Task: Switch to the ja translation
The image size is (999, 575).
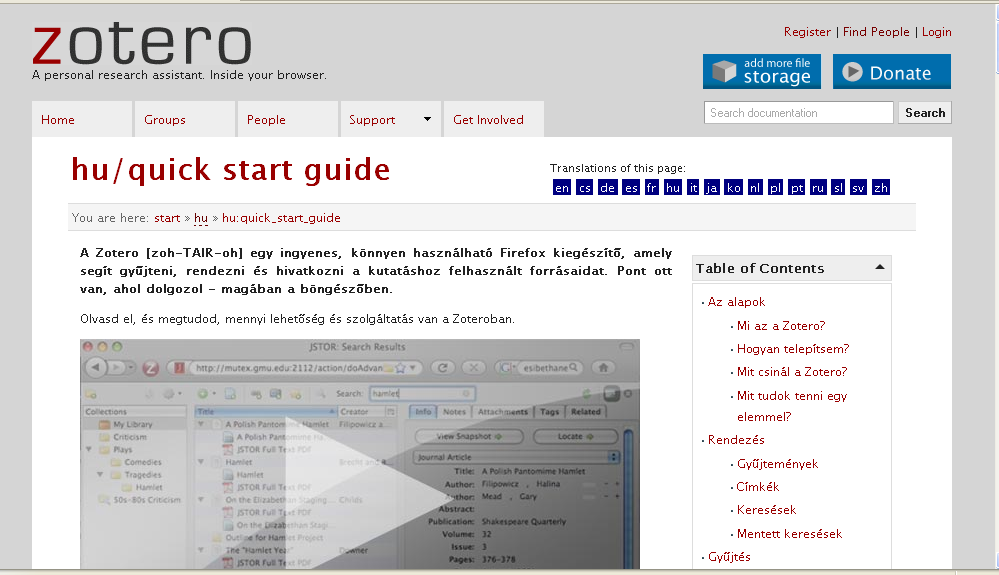Action: [x=712, y=187]
